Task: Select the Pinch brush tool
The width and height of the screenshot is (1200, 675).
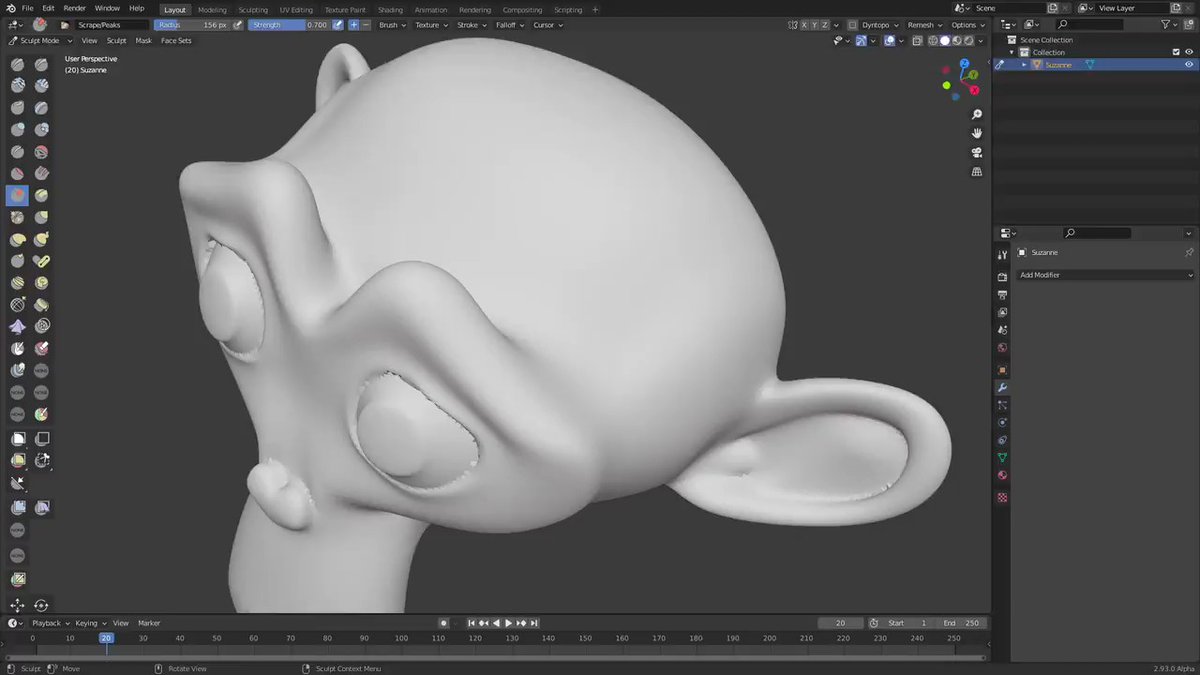Action: pos(18,217)
